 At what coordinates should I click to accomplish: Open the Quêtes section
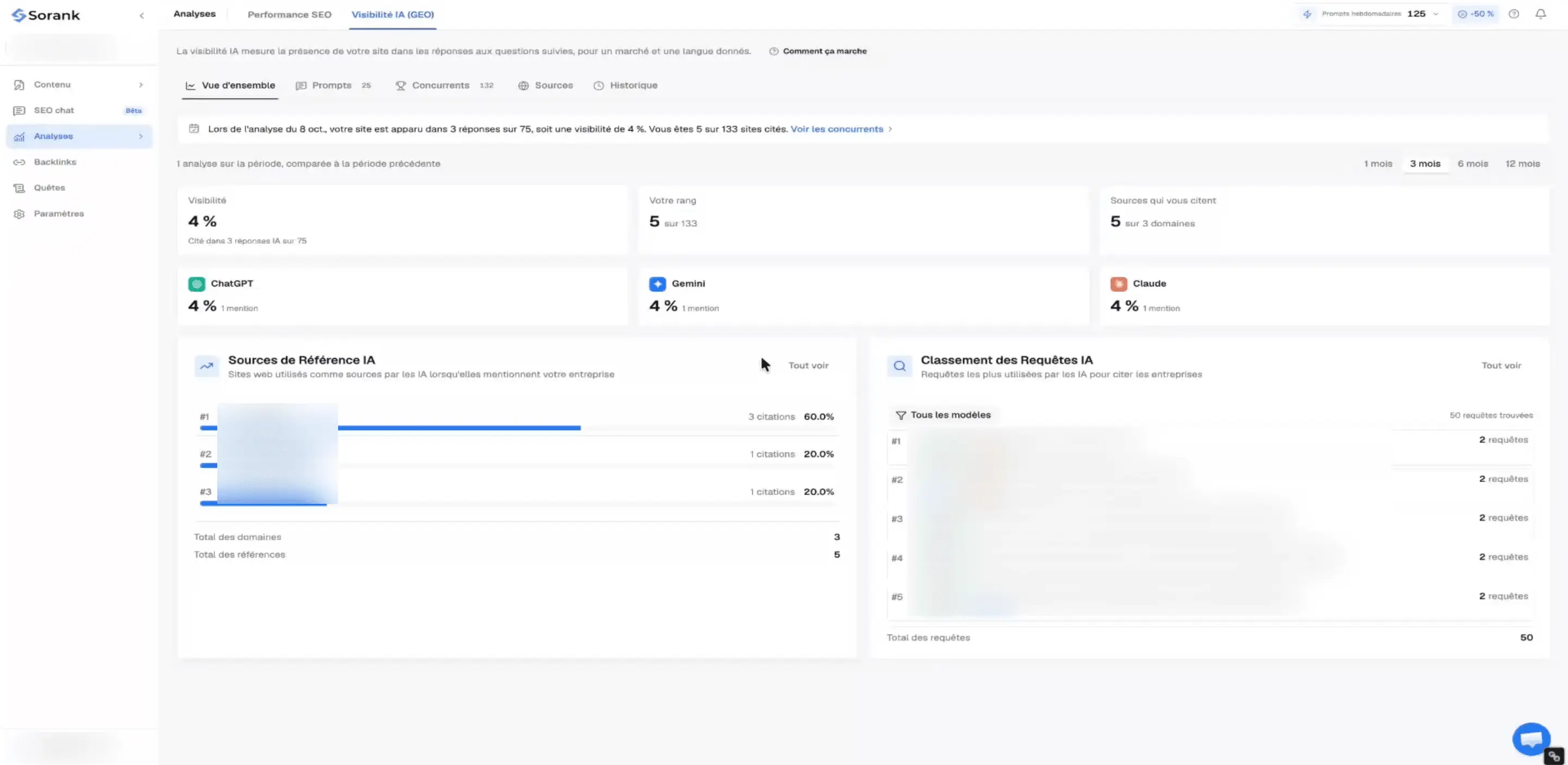point(79,188)
